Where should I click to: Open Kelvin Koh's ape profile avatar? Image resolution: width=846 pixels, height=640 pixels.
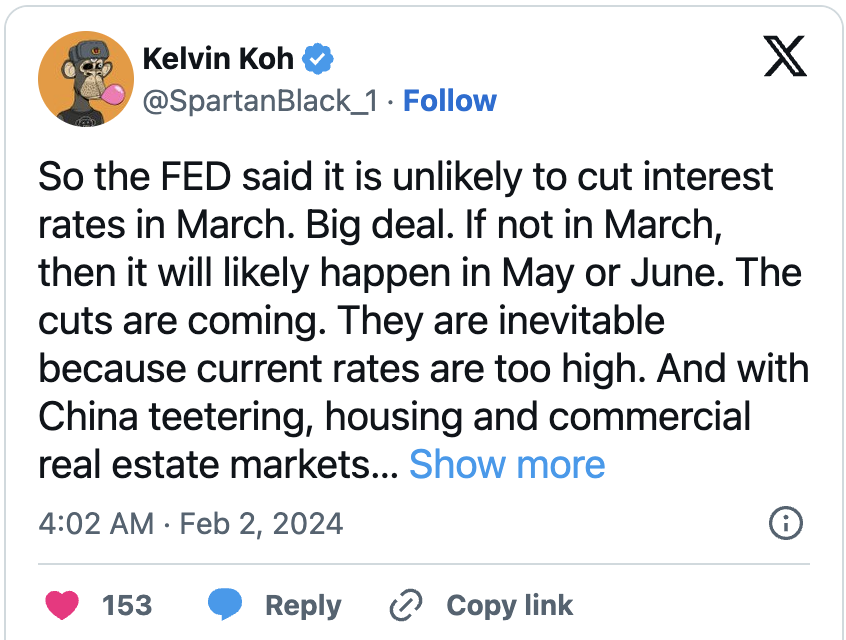click(x=85, y=78)
